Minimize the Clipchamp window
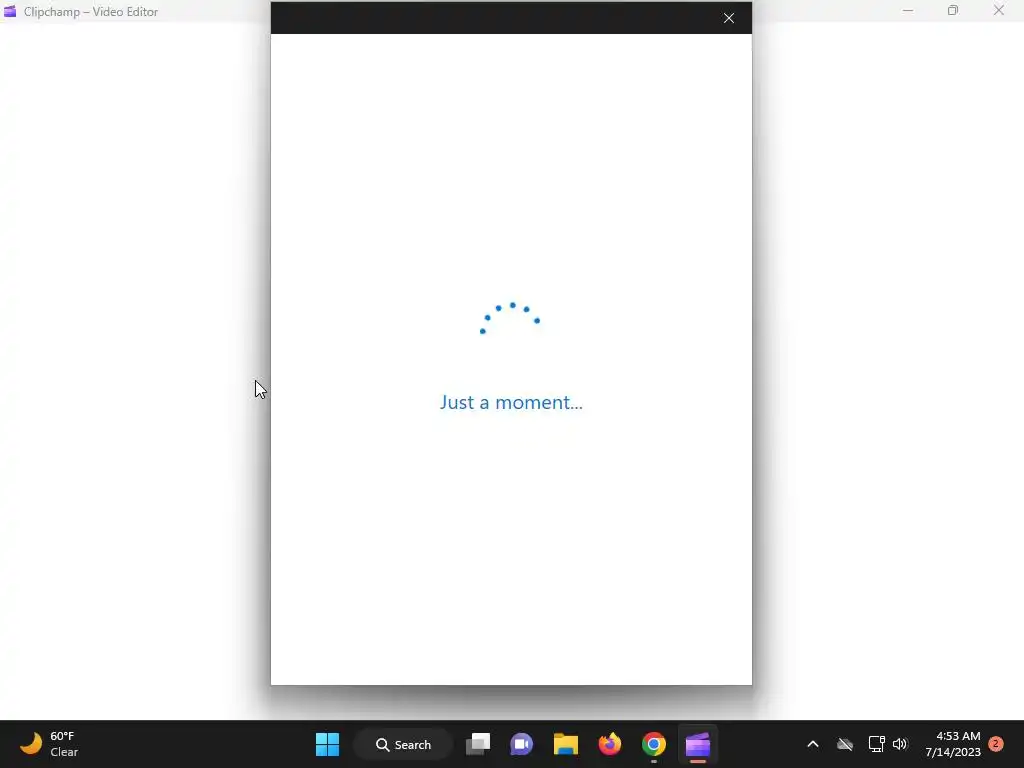The image size is (1024, 768). click(x=908, y=10)
